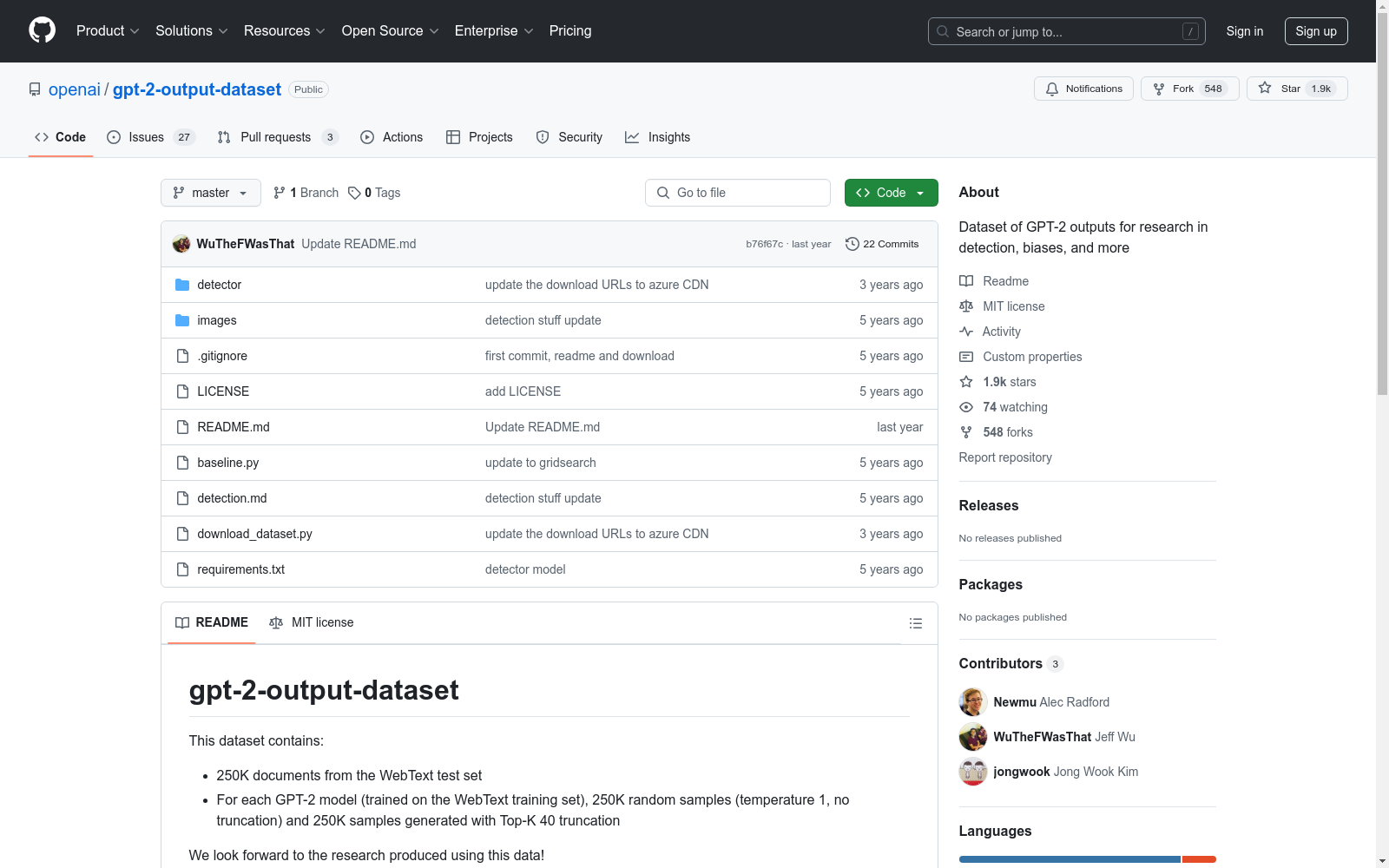Click commit message 'add LICENSE'
Screen dimensions: 1389x868
523,391
